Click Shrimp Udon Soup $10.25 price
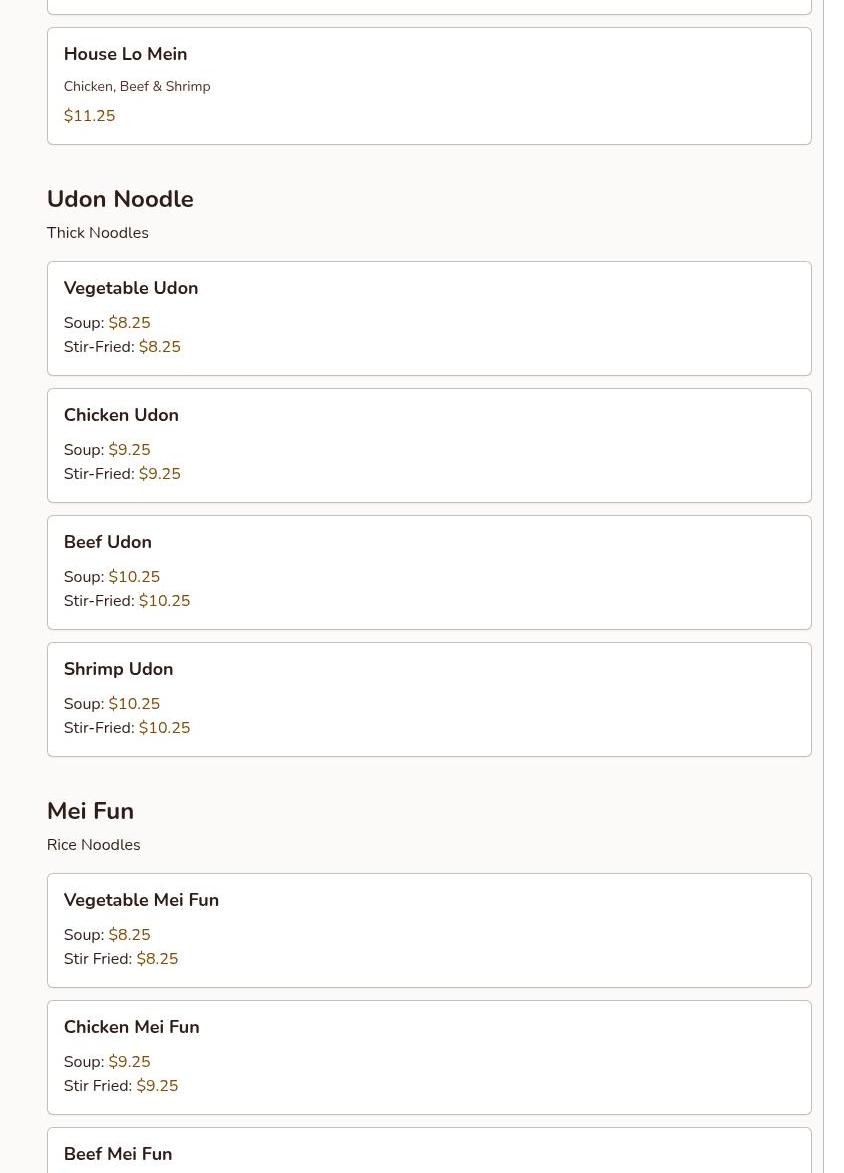Screen dimensions: 844x1173 (x=134, y=704)
